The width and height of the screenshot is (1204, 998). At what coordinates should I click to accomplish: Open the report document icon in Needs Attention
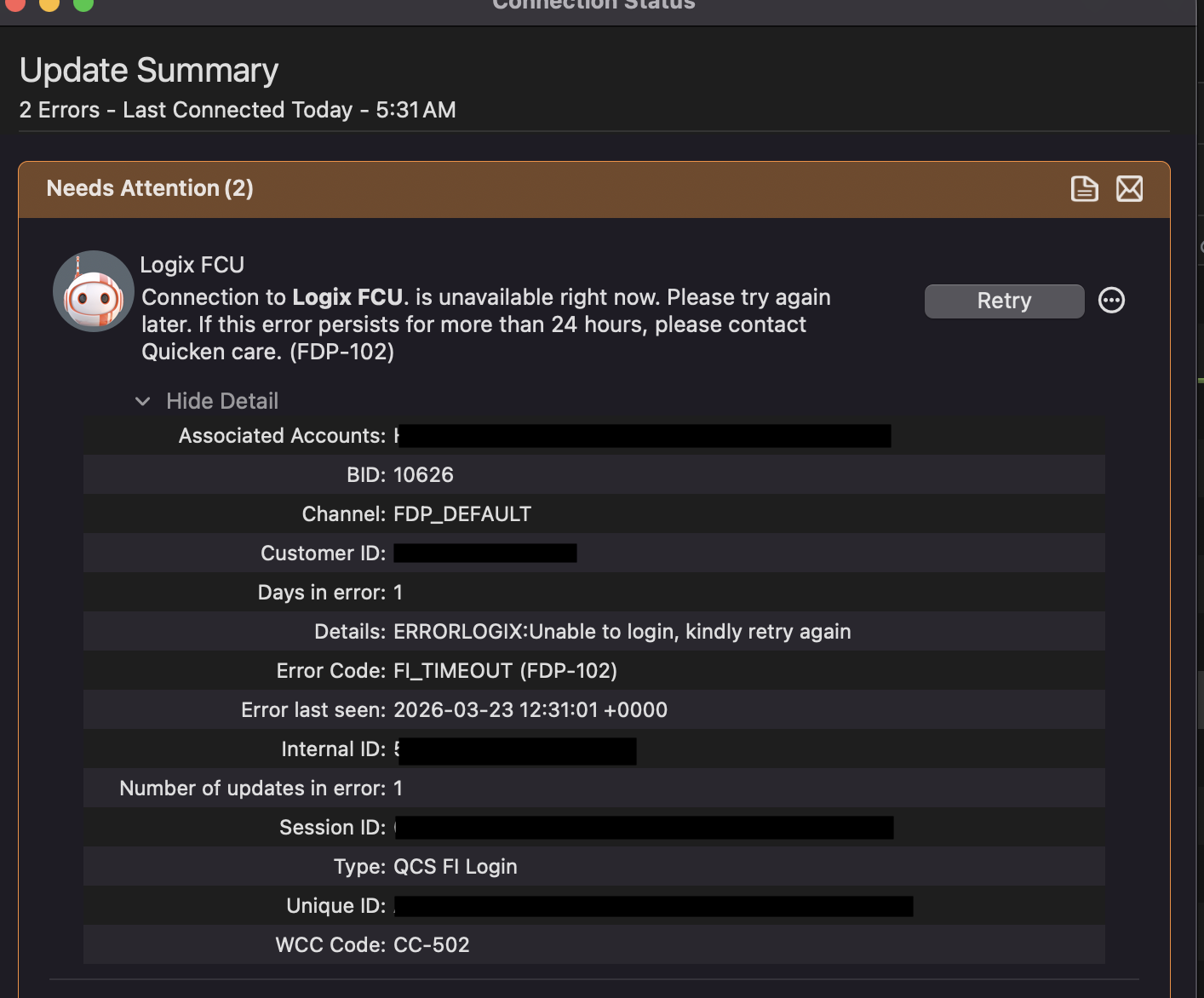tap(1084, 188)
